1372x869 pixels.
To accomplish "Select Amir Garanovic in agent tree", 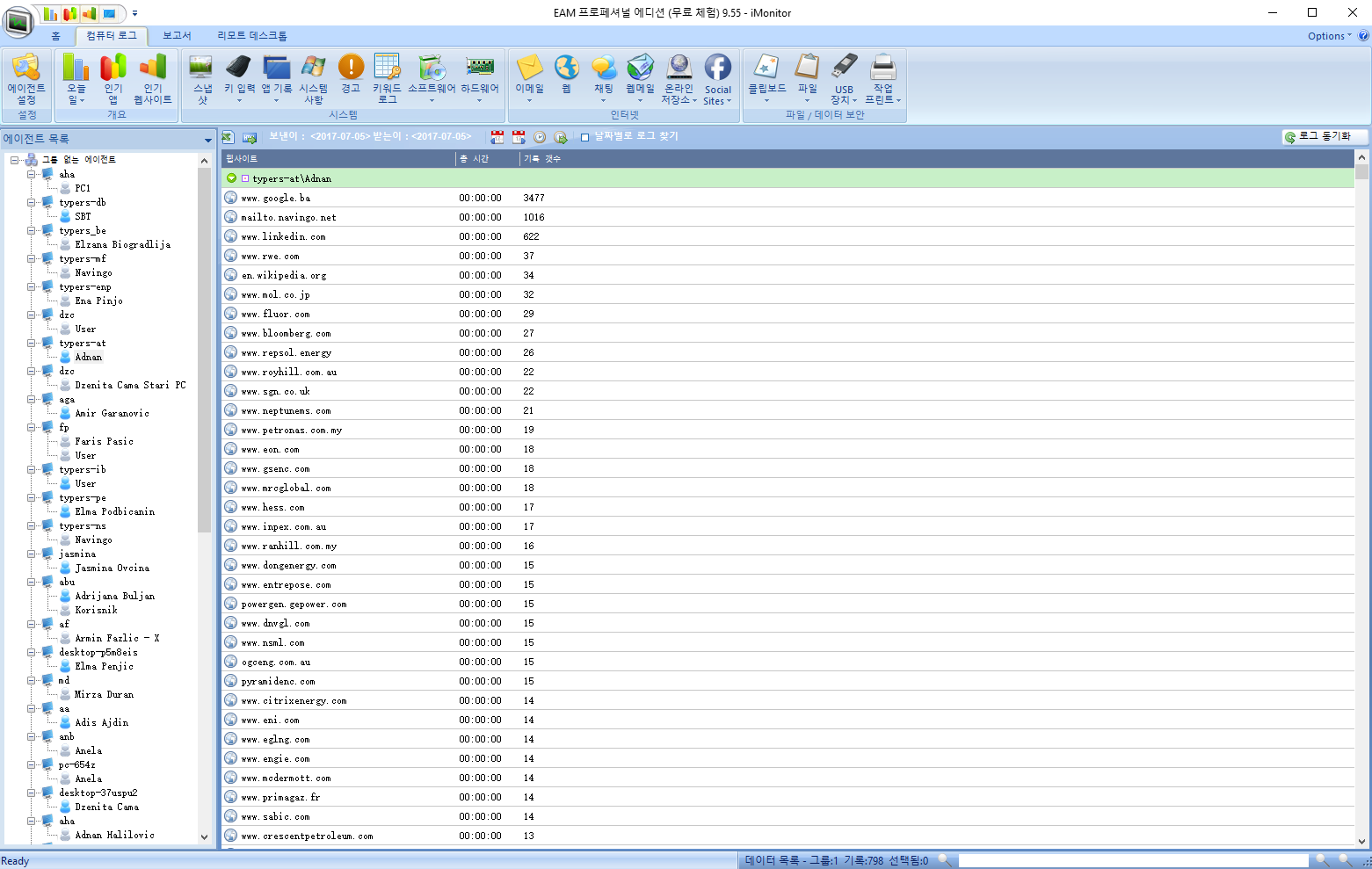I will [112, 413].
